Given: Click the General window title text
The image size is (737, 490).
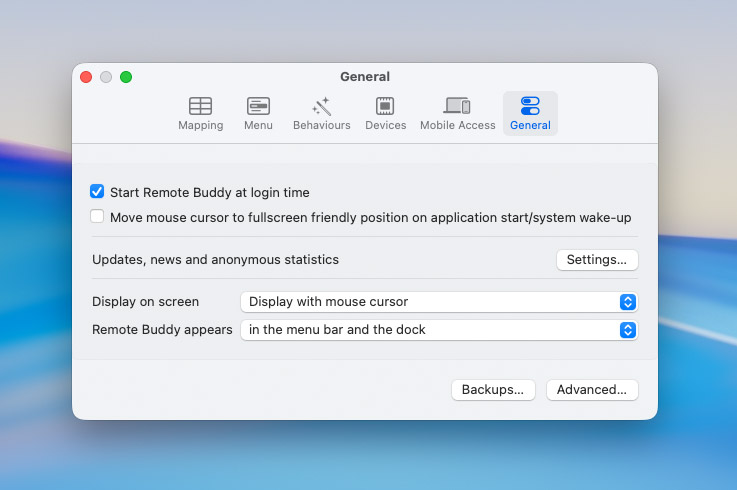Looking at the screenshot, I should [x=365, y=77].
